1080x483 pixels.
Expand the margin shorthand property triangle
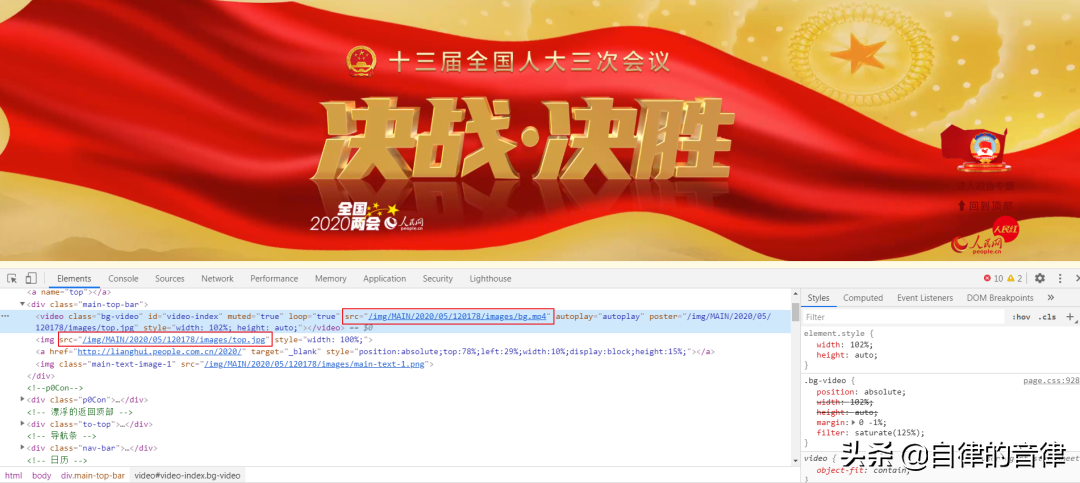click(854, 422)
